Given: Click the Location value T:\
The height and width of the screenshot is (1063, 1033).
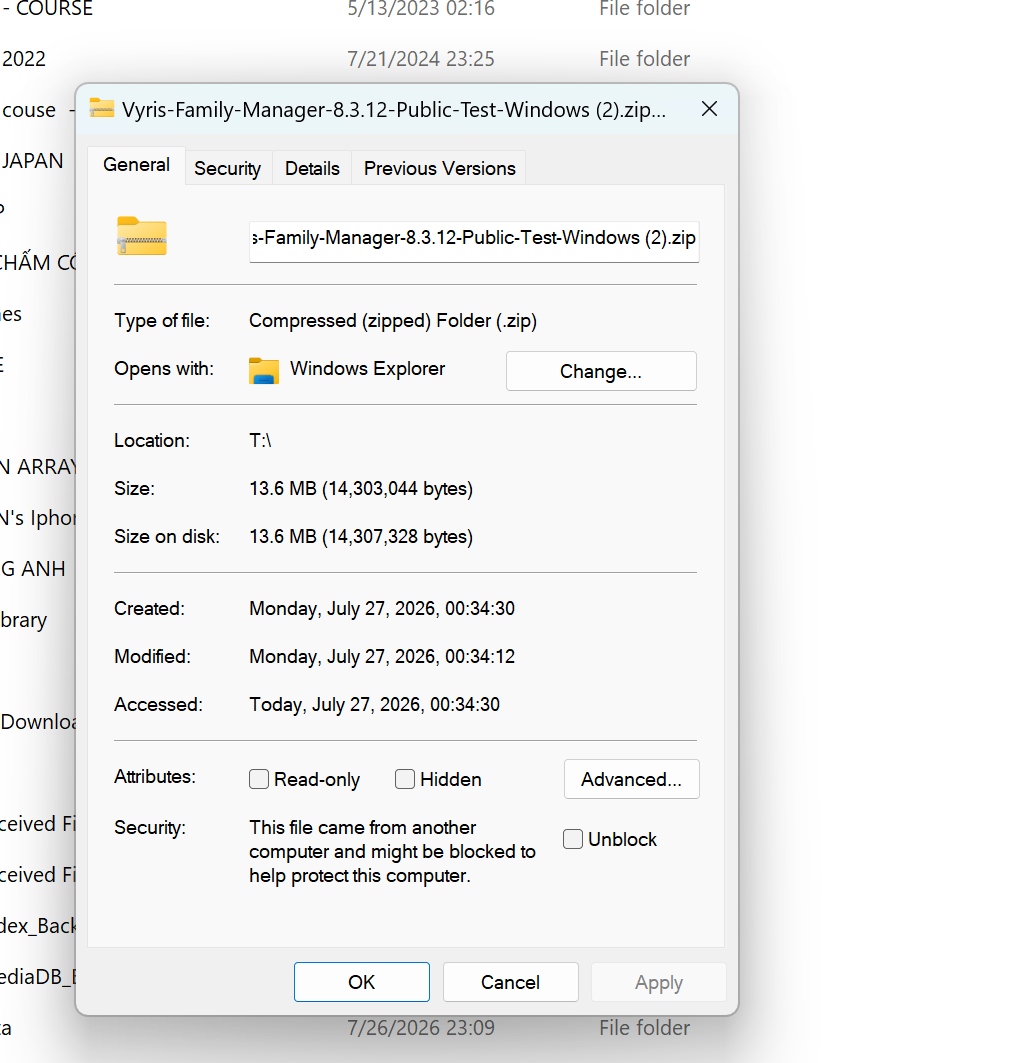Looking at the screenshot, I should 260,441.
